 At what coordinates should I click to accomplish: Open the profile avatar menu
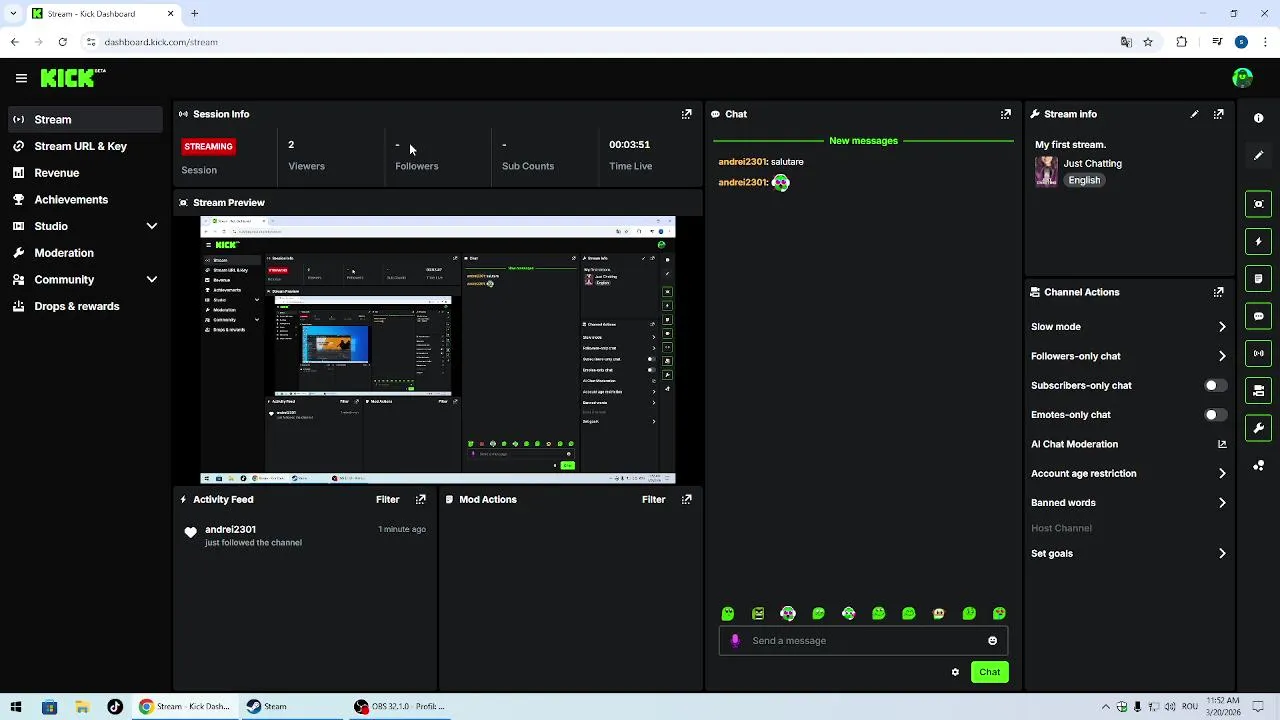pyautogui.click(x=1243, y=78)
